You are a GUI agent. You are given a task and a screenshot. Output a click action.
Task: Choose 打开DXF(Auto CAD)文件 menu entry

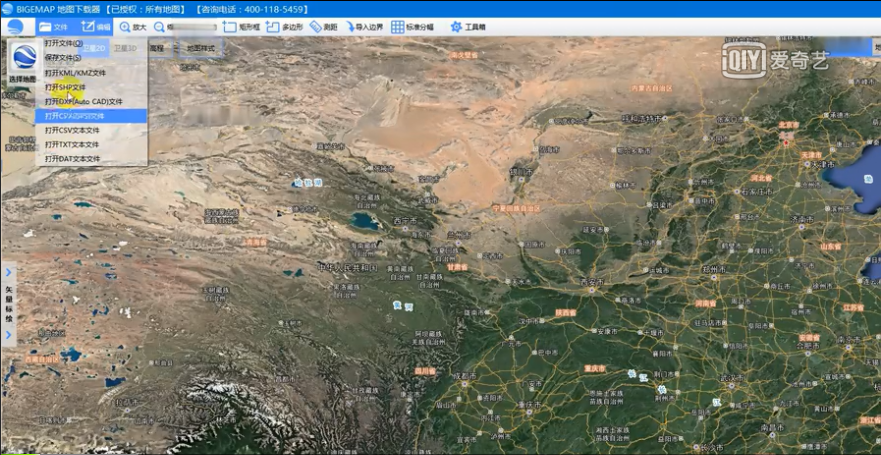92,102
